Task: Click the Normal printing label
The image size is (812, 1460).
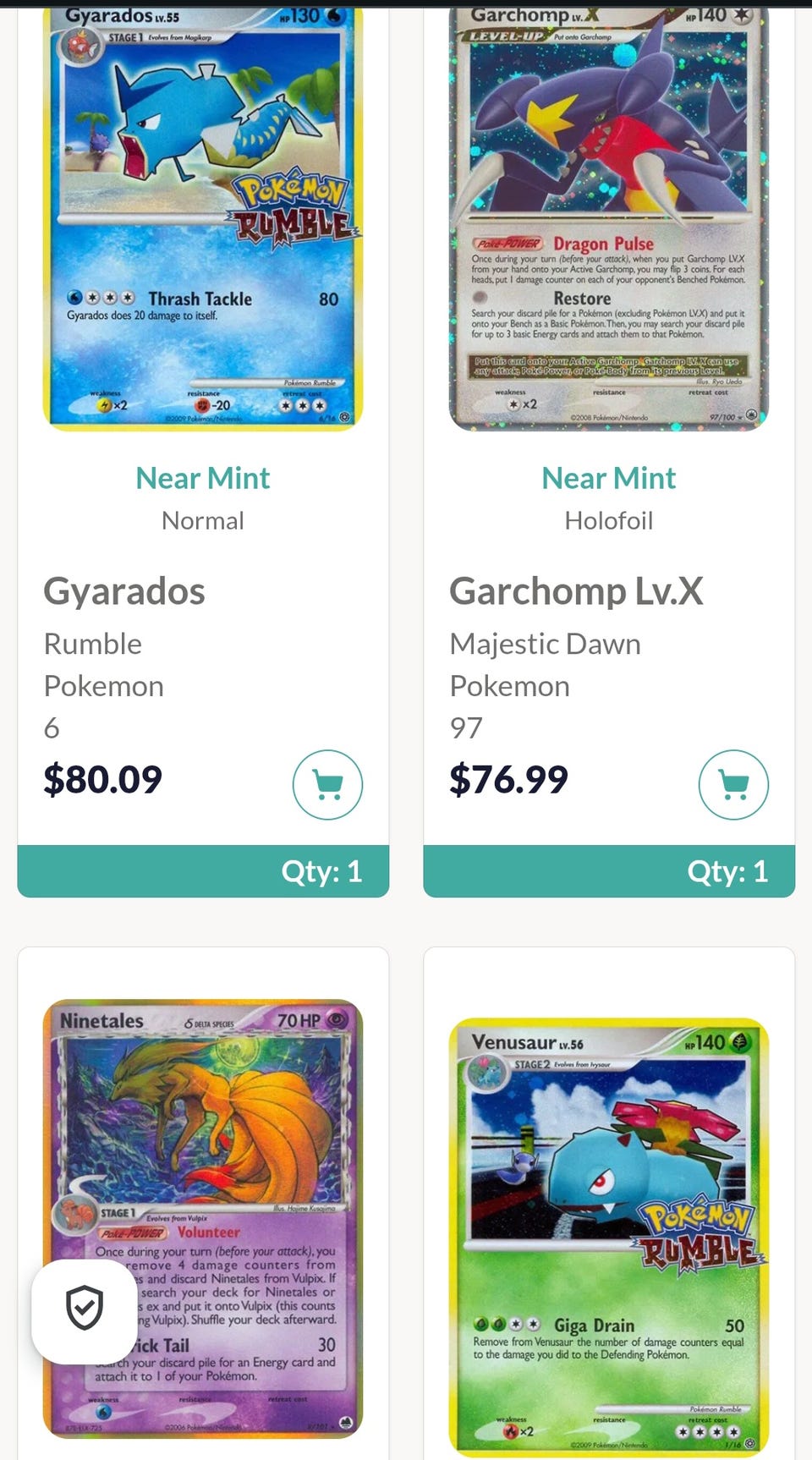Action: (203, 520)
